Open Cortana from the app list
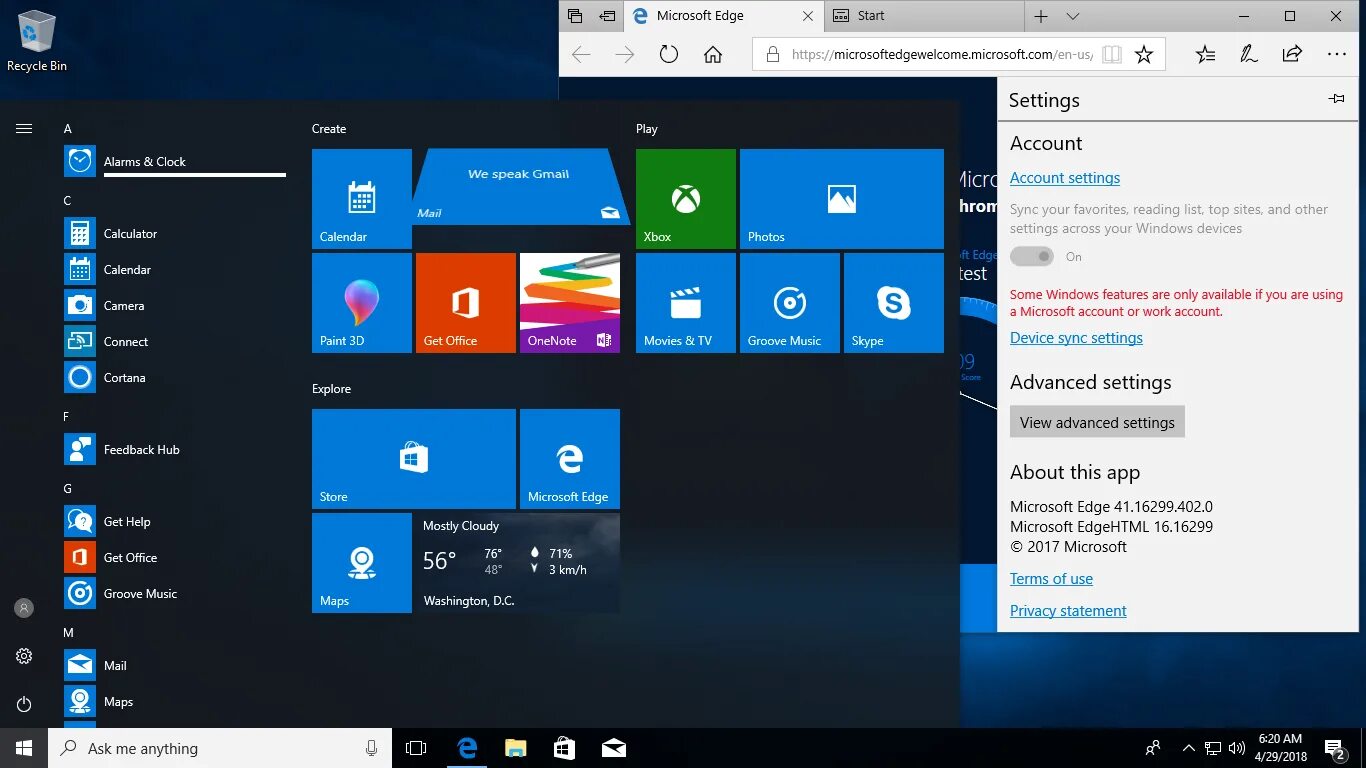This screenshot has width=1366, height=768. click(175, 377)
